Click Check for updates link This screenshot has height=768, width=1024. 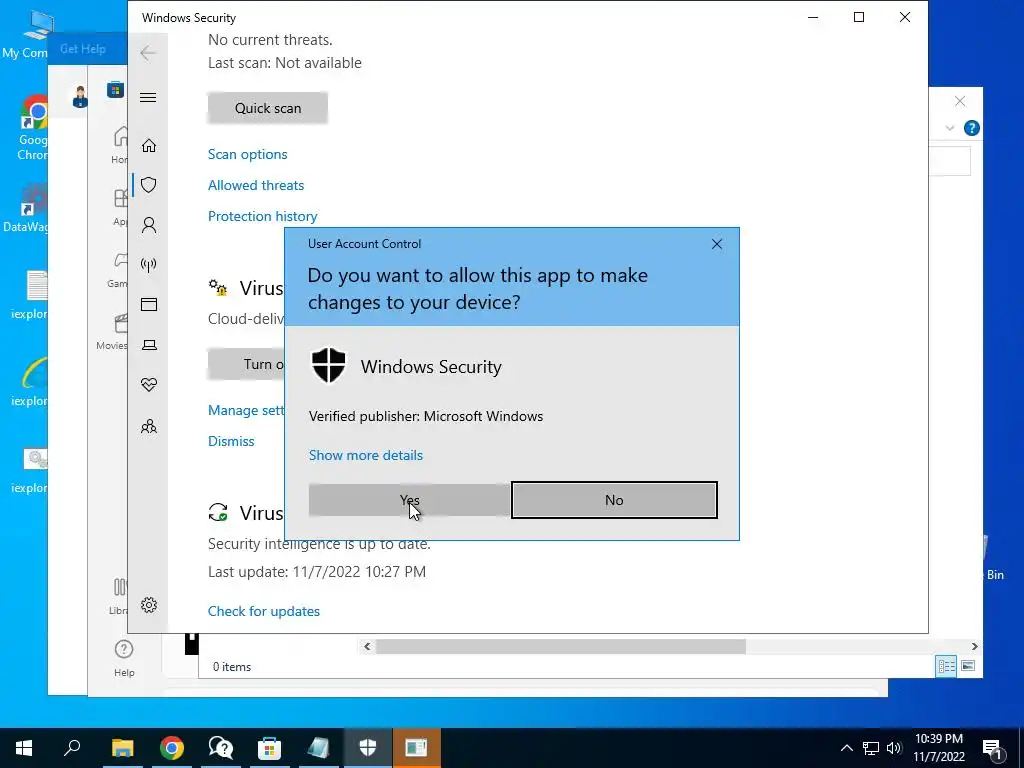click(x=264, y=611)
